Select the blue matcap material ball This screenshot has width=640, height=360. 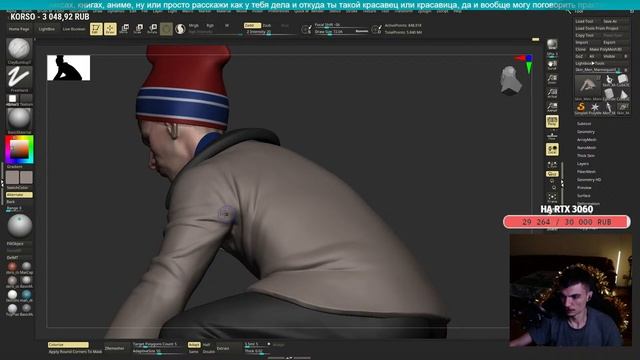27,294
